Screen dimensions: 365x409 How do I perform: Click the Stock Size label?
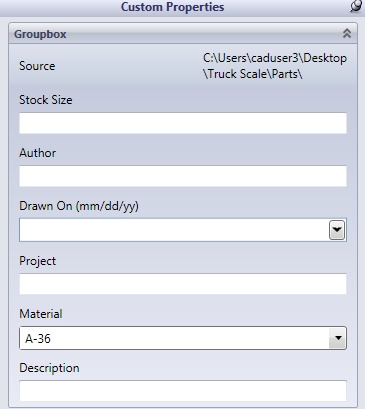[x=46, y=100]
